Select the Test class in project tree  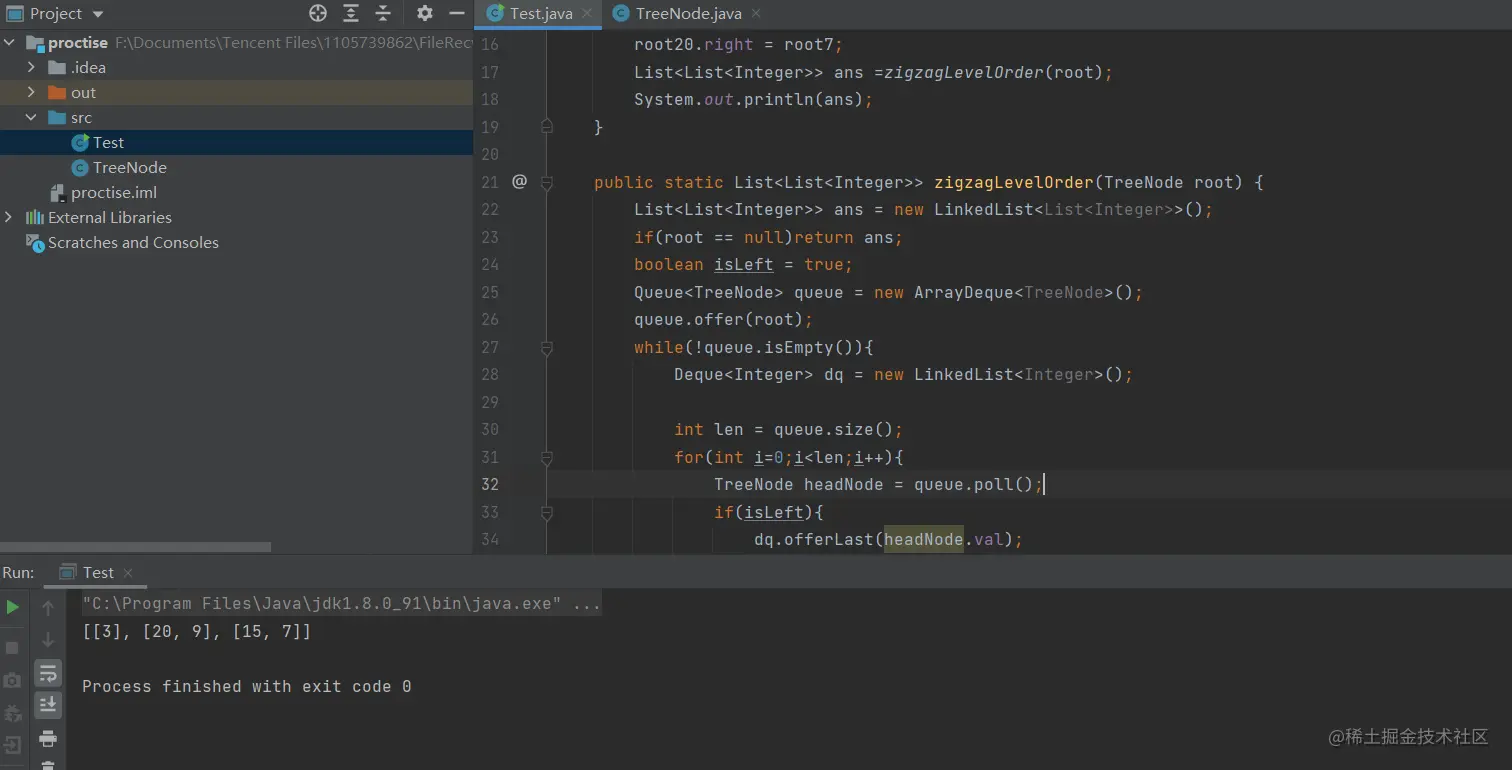108,143
